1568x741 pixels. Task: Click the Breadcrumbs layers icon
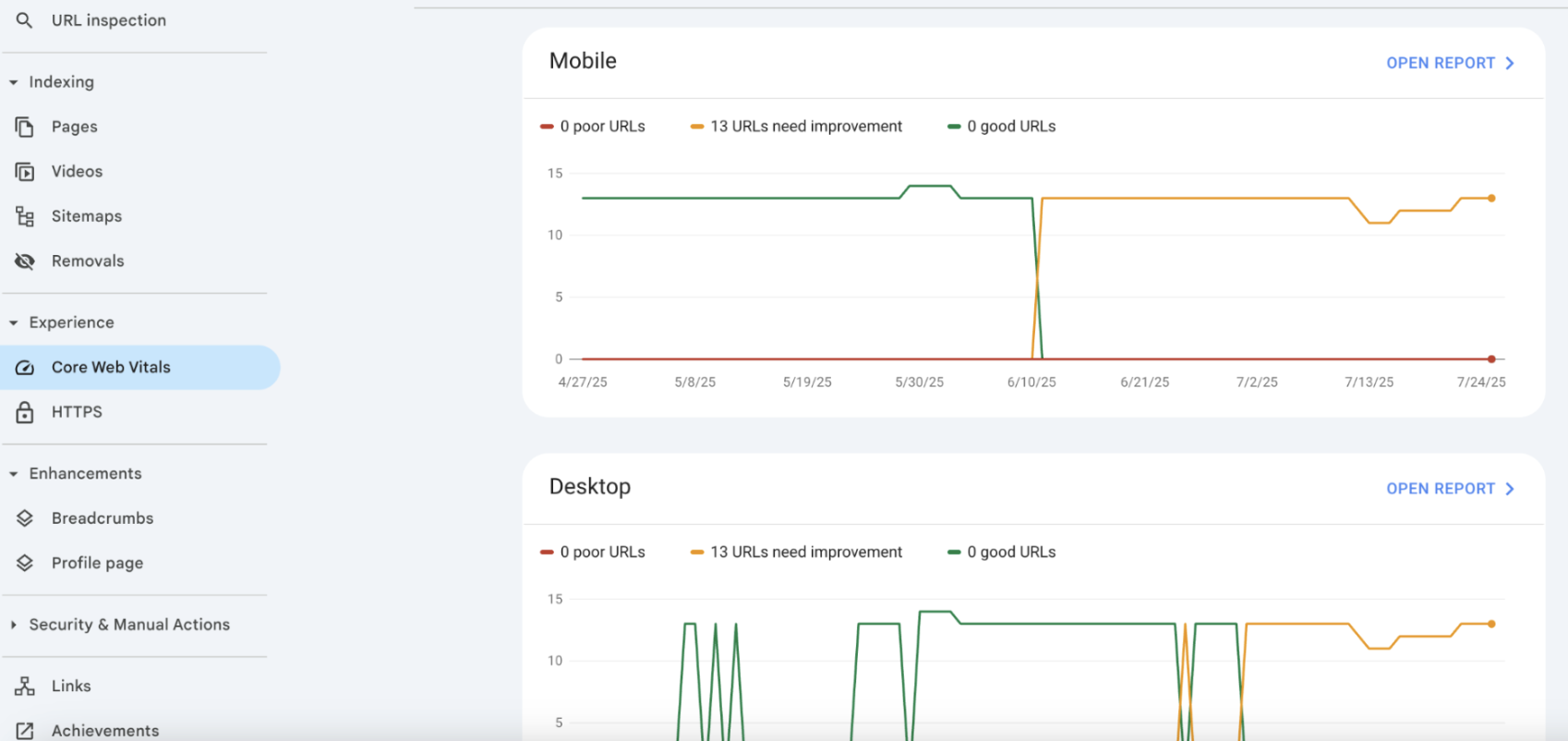25,518
